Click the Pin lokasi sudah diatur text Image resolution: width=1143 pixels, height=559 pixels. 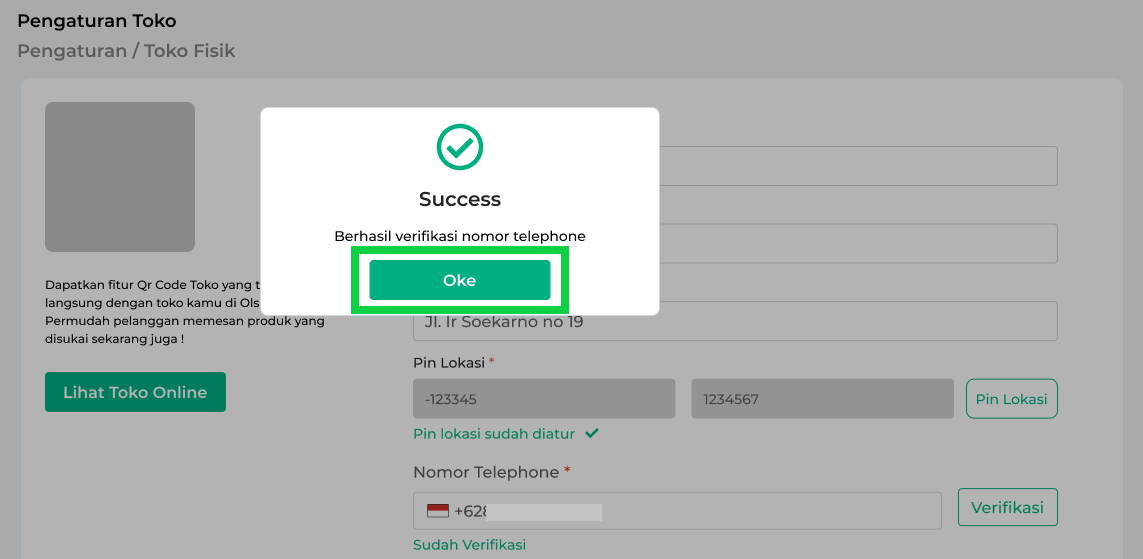[494, 434]
